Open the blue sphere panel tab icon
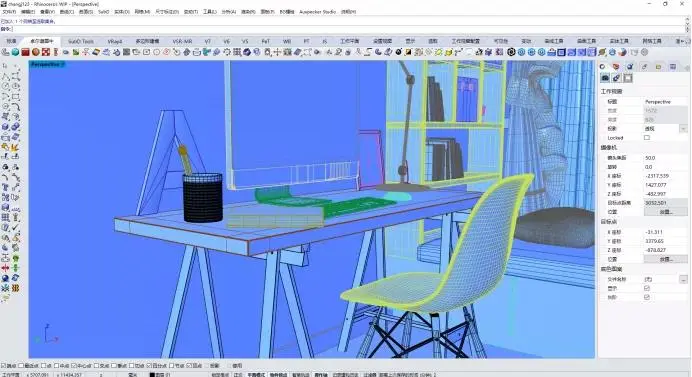 pos(630,67)
